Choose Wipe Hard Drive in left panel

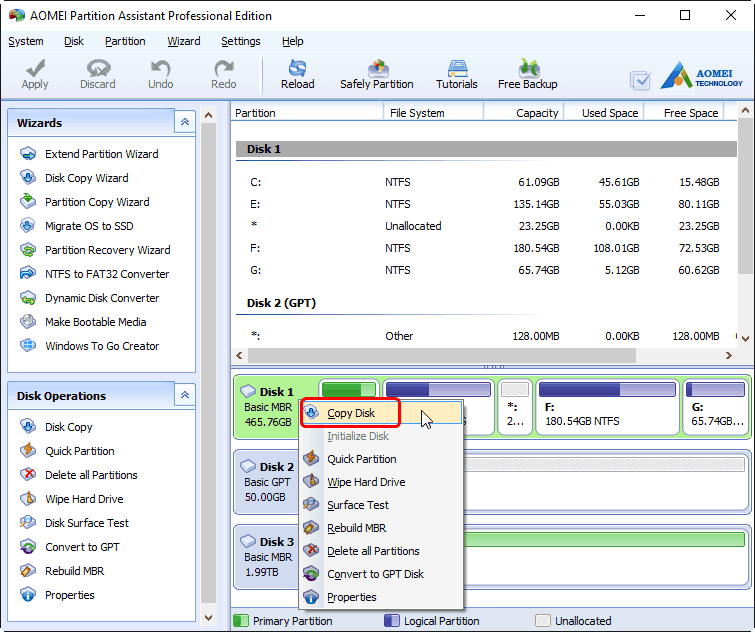click(x=84, y=499)
